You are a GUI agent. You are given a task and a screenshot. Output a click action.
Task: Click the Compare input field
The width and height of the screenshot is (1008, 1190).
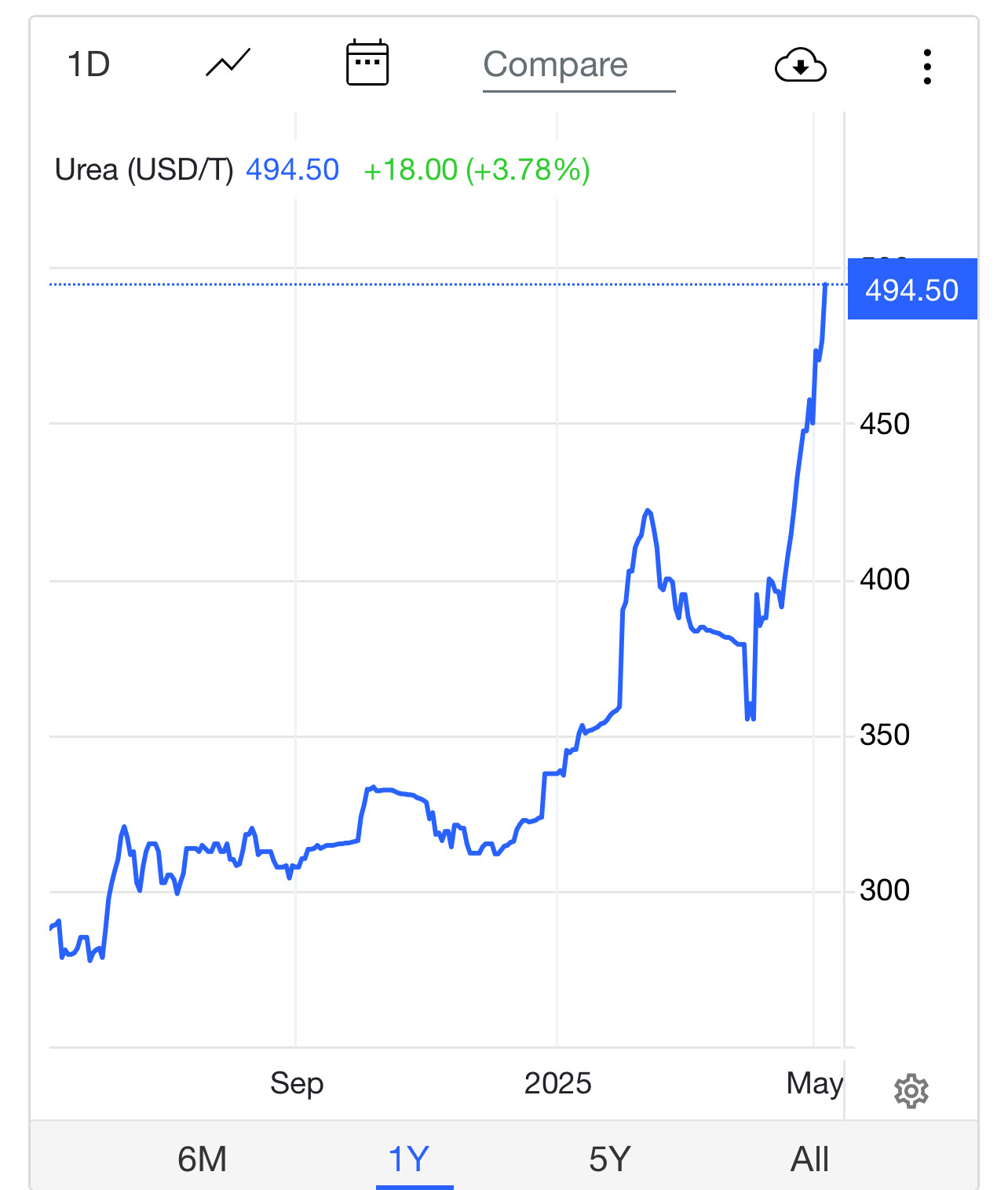pyautogui.click(x=578, y=65)
